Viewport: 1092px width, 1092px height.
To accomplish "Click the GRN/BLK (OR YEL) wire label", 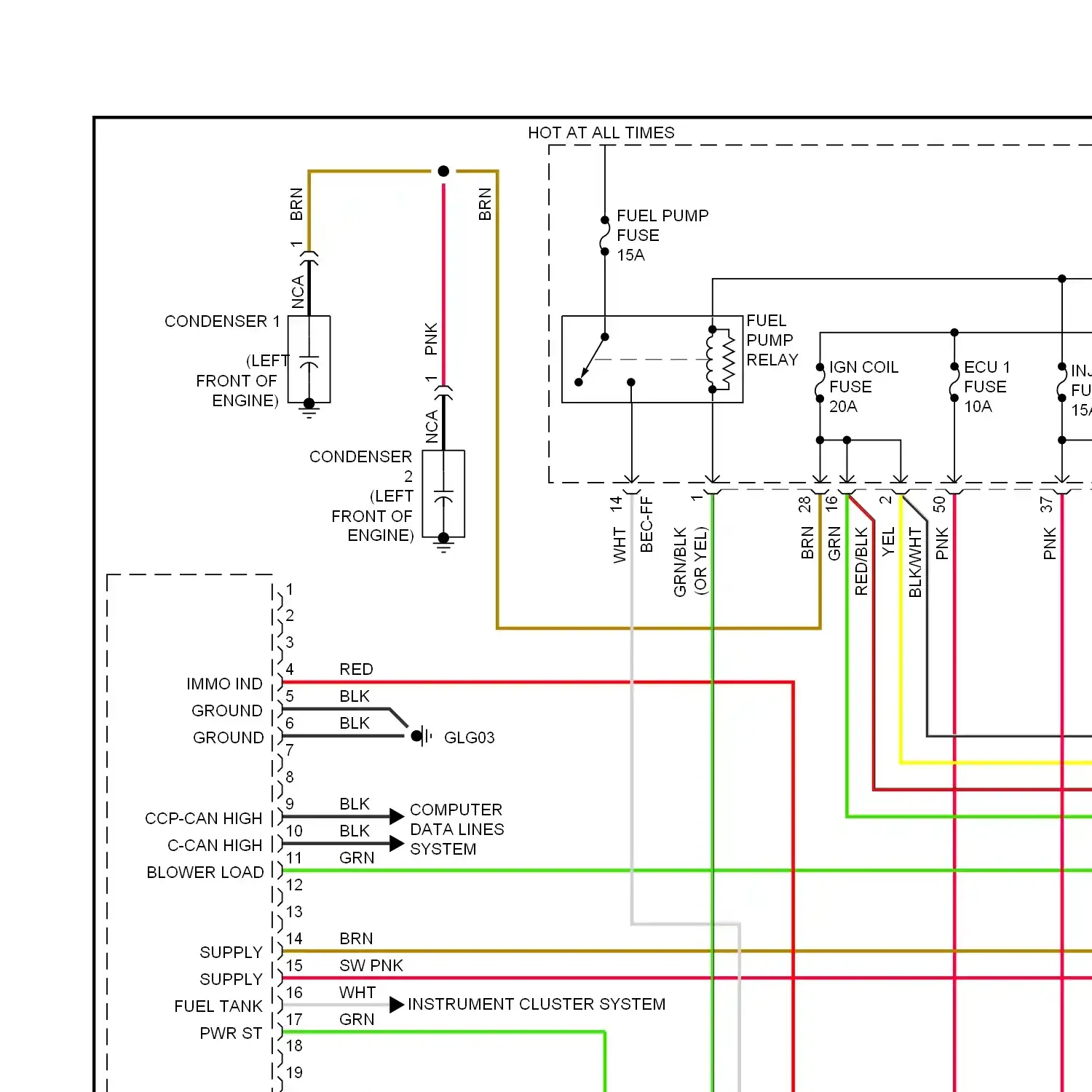I will pyautogui.click(x=690, y=561).
